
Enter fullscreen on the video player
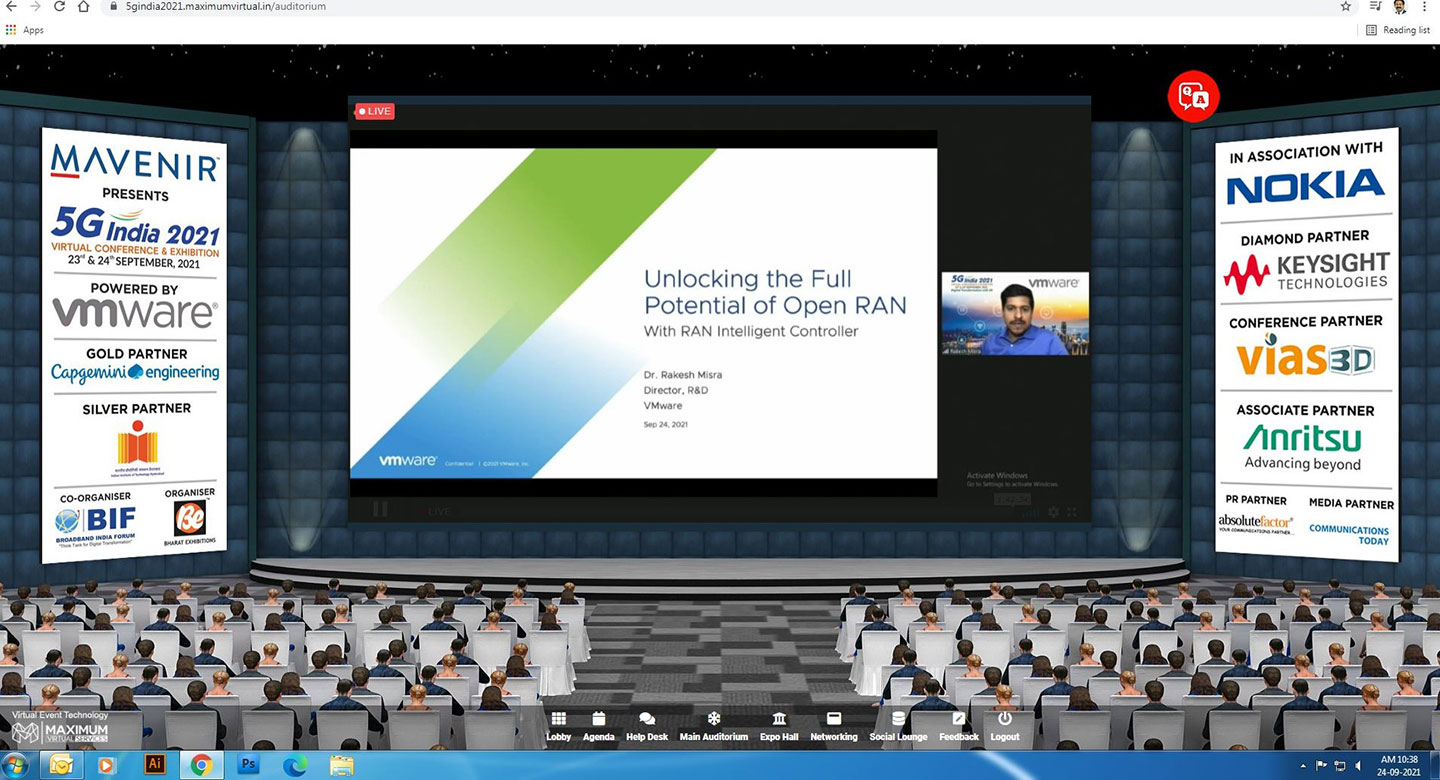coord(1072,512)
